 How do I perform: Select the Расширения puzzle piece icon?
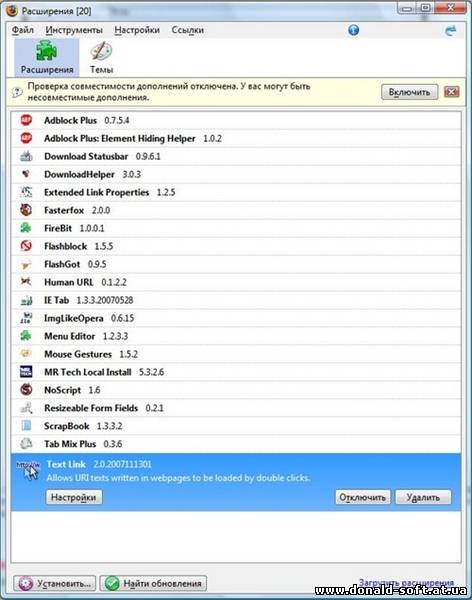tap(46, 51)
